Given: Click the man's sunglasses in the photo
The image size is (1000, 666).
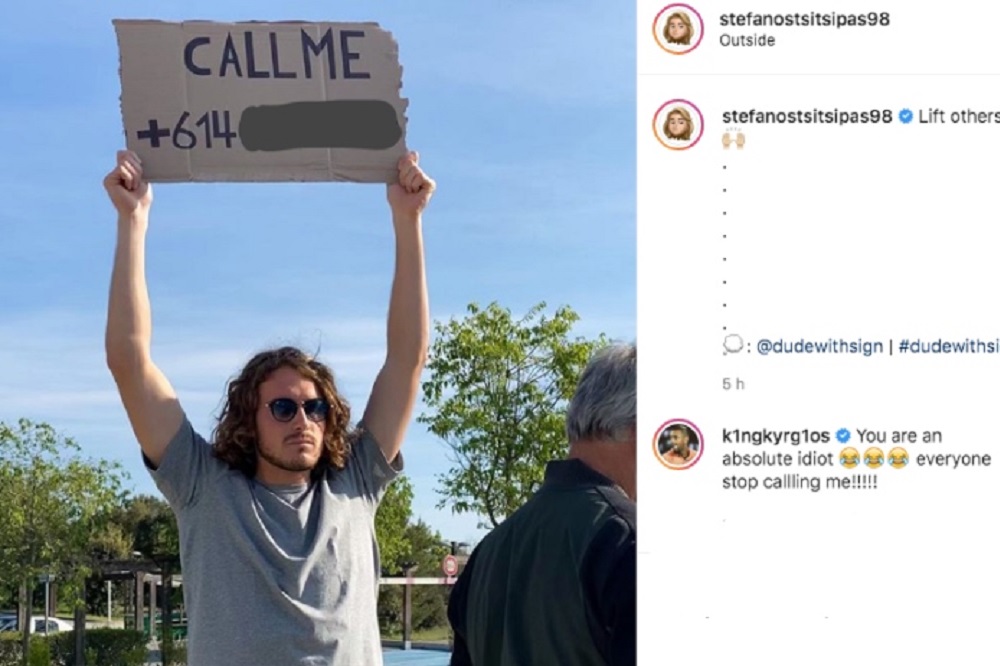Looking at the screenshot, I should tap(297, 410).
